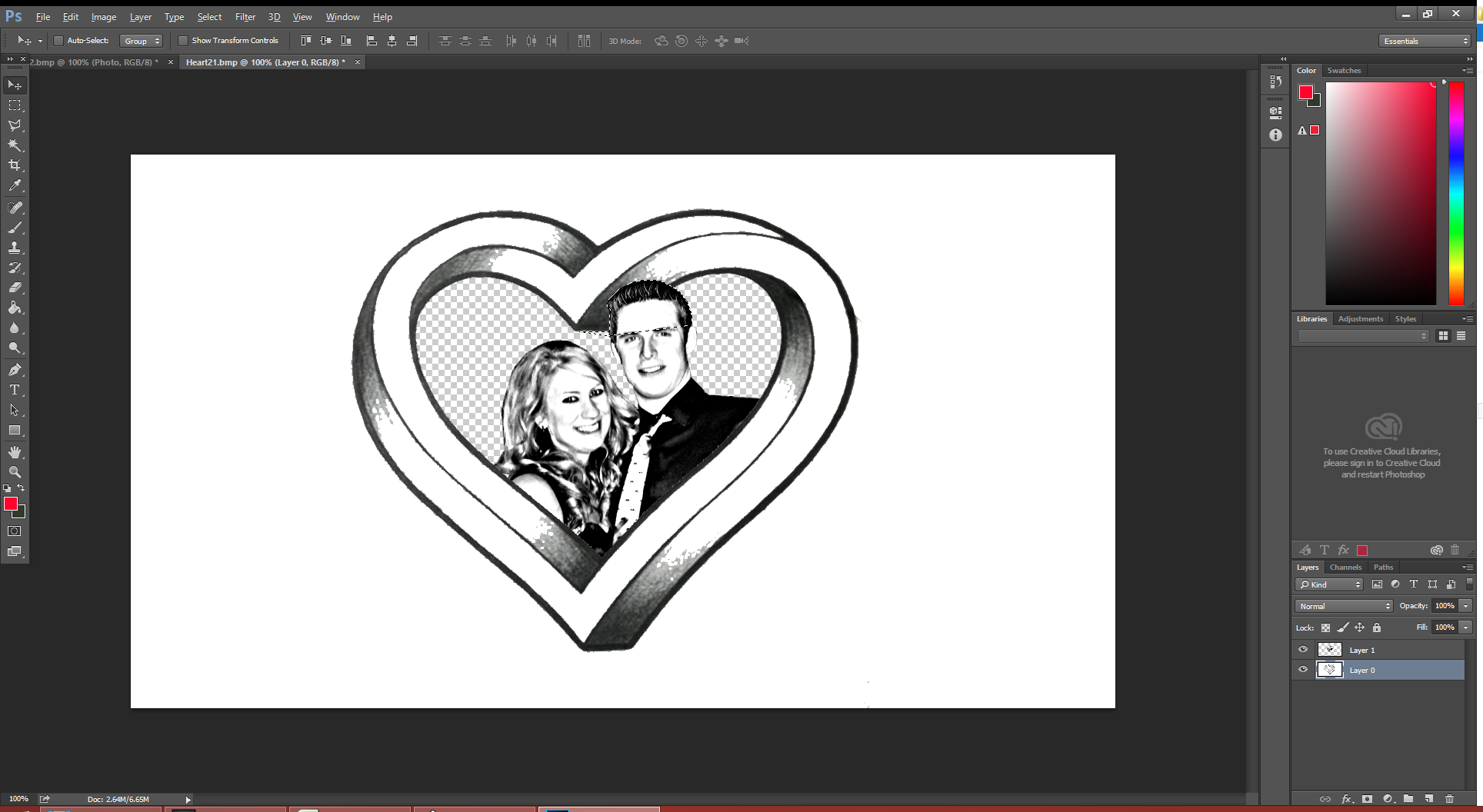Image resolution: width=1483 pixels, height=812 pixels.
Task: Select the Polygonal Lasso tool
Action: tap(15, 125)
